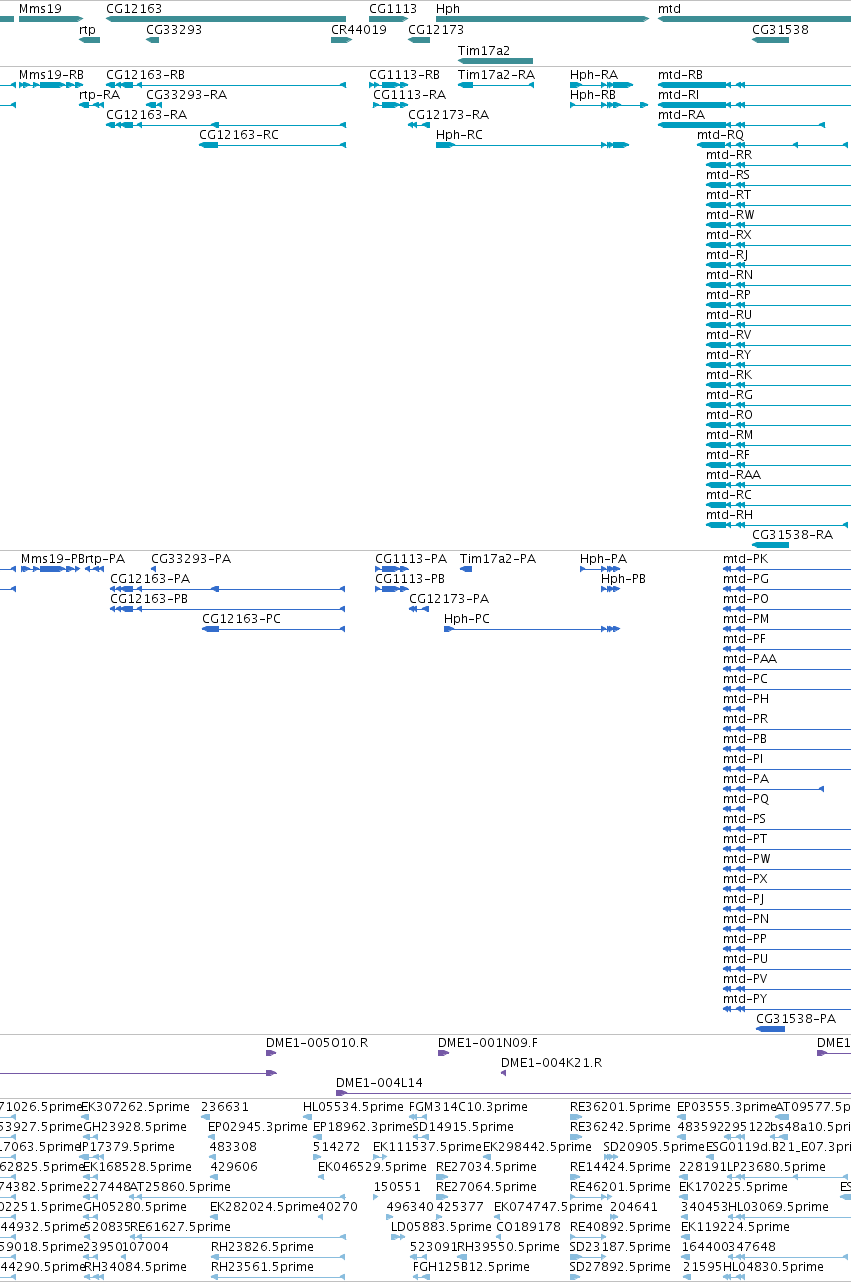
Task: Click protein CG12163-PC
Action: point(273,629)
